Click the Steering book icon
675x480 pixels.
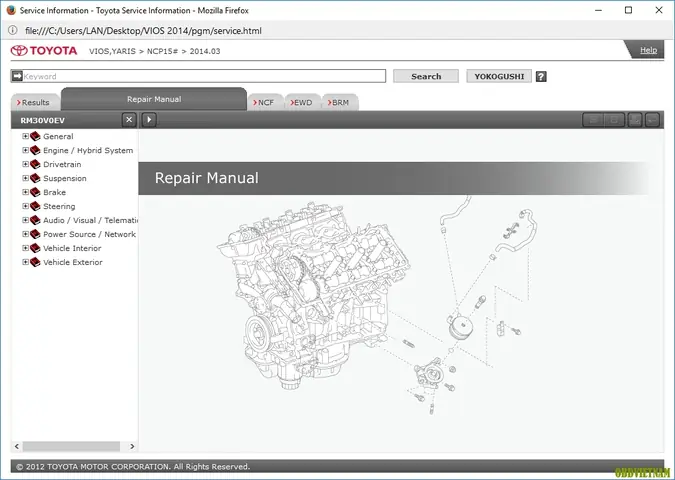(35, 206)
